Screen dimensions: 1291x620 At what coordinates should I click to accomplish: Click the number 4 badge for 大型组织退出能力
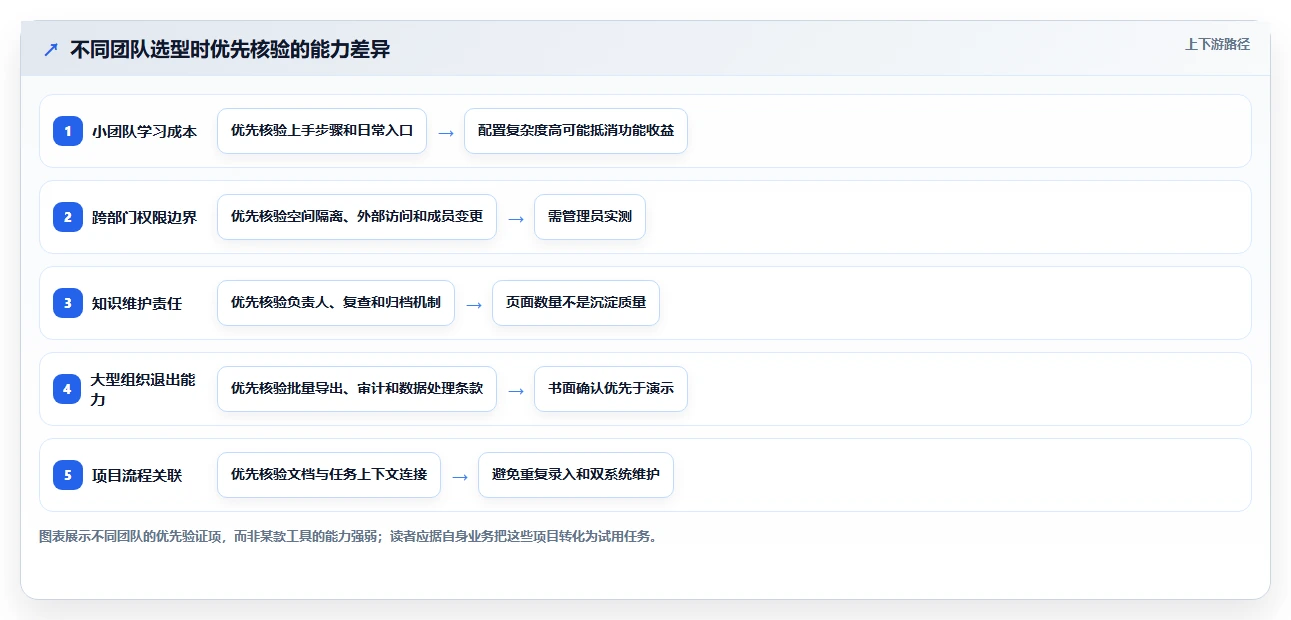point(68,389)
